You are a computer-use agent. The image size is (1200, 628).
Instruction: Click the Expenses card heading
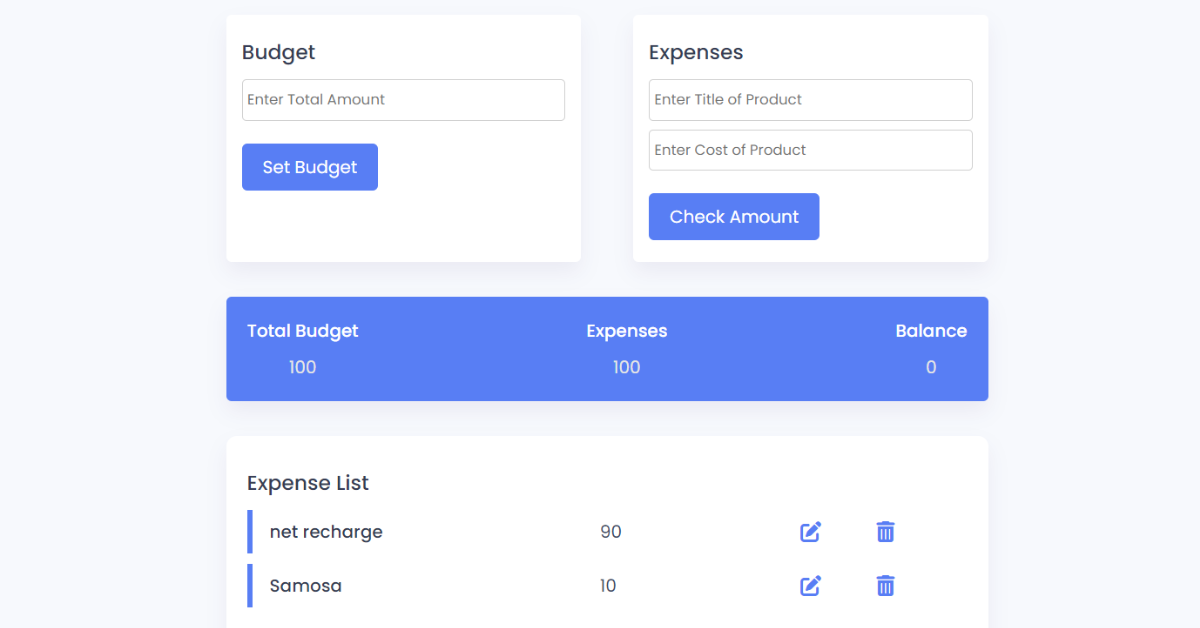point(696,52)
